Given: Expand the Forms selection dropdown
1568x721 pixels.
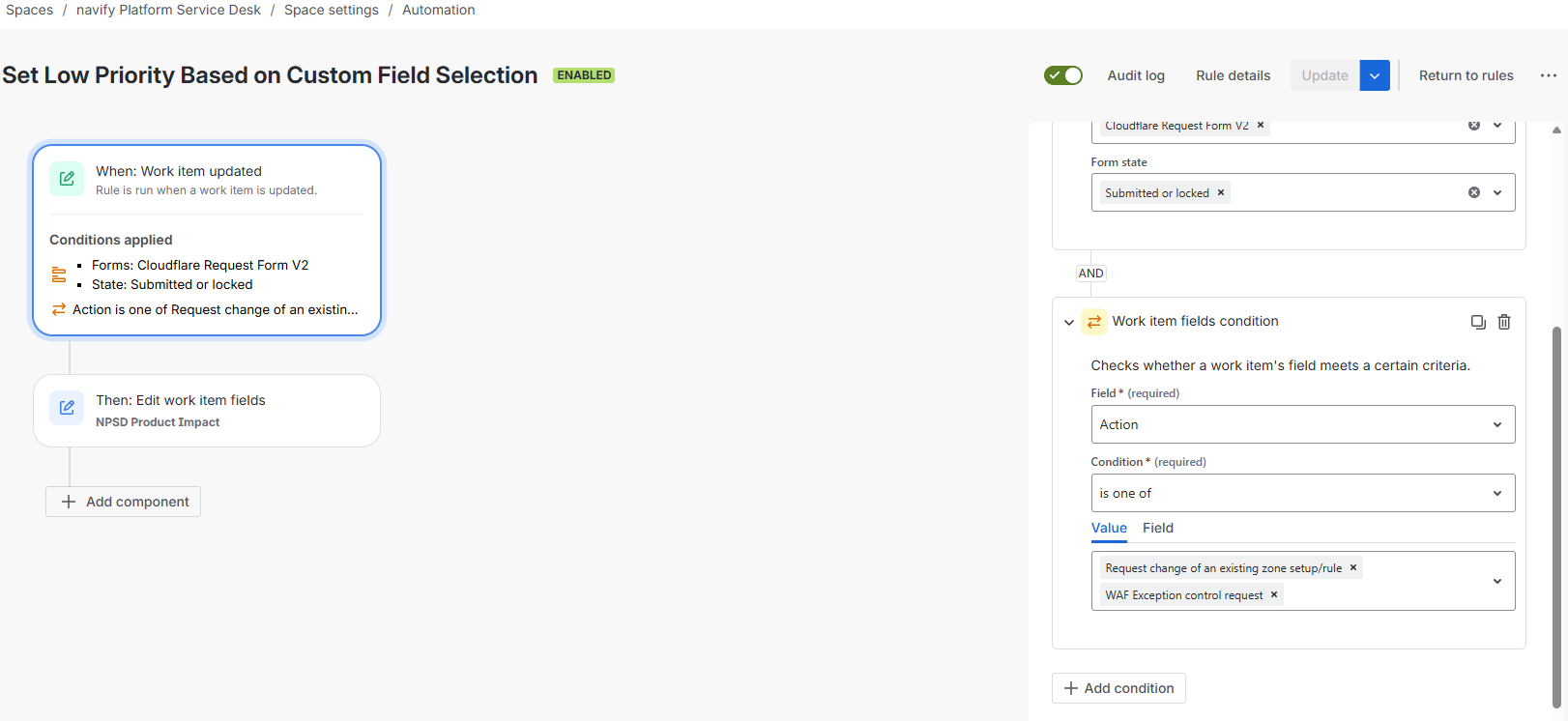Looking at the screenshot, I should pyautogui.click(x=1497, y=126).
